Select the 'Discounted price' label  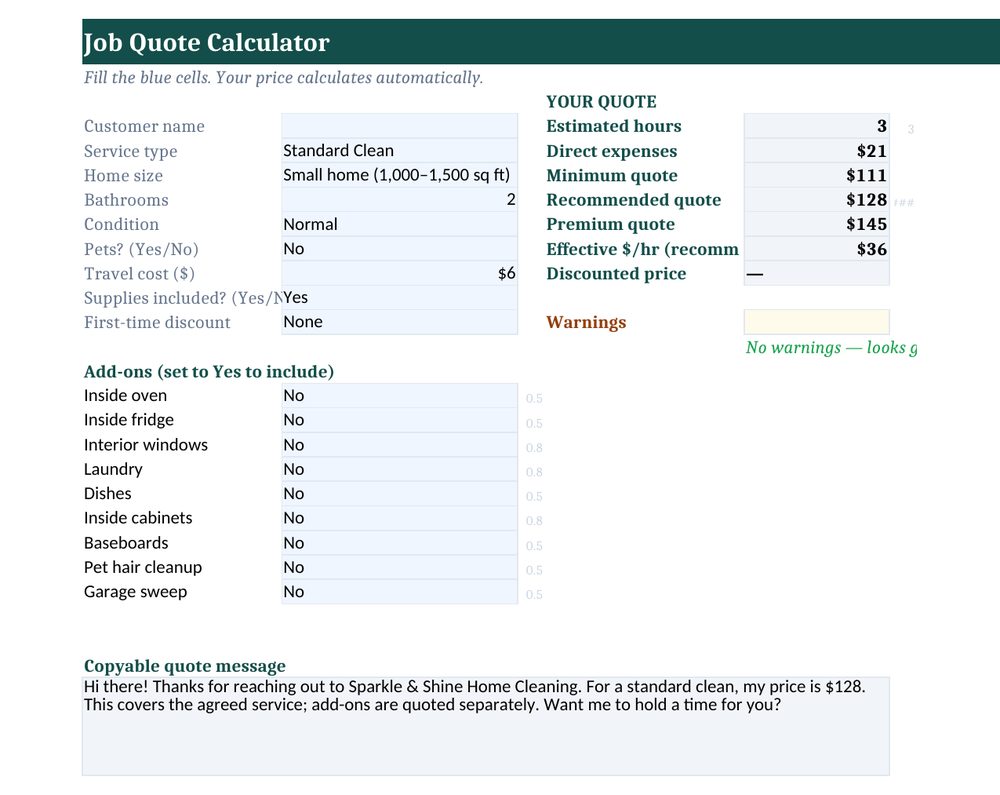click(x=616, y=274)
